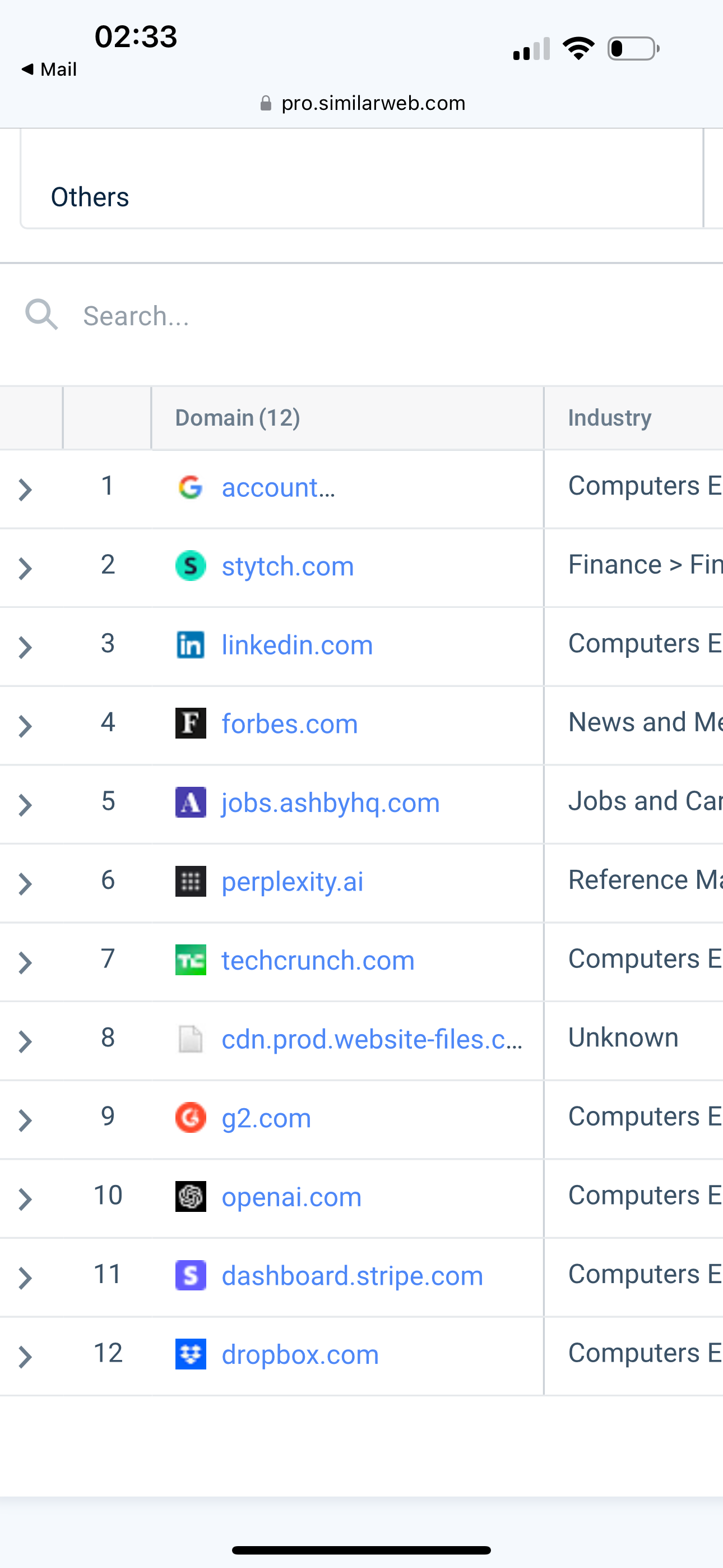Open the cdn.prod.website-files domain link
The image size is (723, 1568).
pyautogui.click(x=371, y=1039)
